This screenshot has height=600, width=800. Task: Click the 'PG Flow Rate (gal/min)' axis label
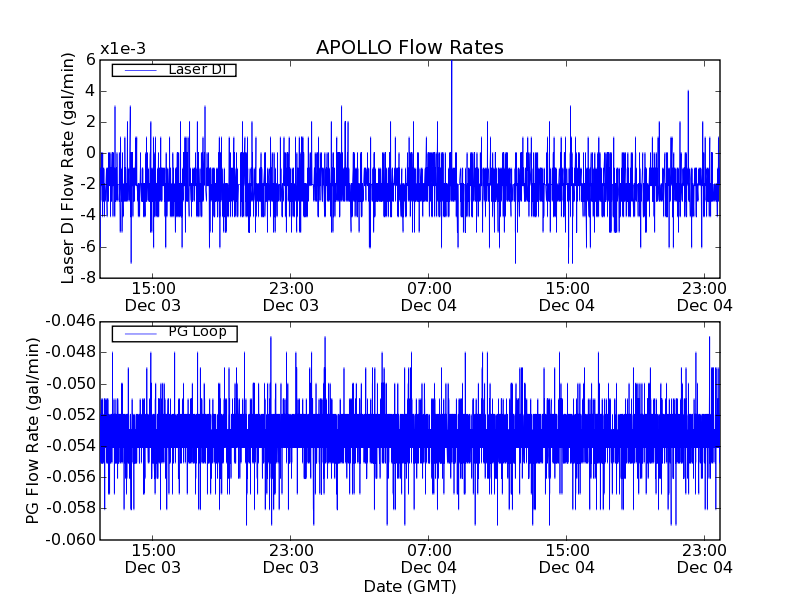coord(34,430)
